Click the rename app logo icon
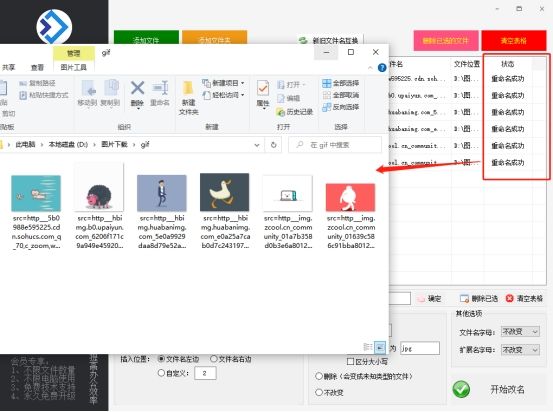 (x=54, y=27)
